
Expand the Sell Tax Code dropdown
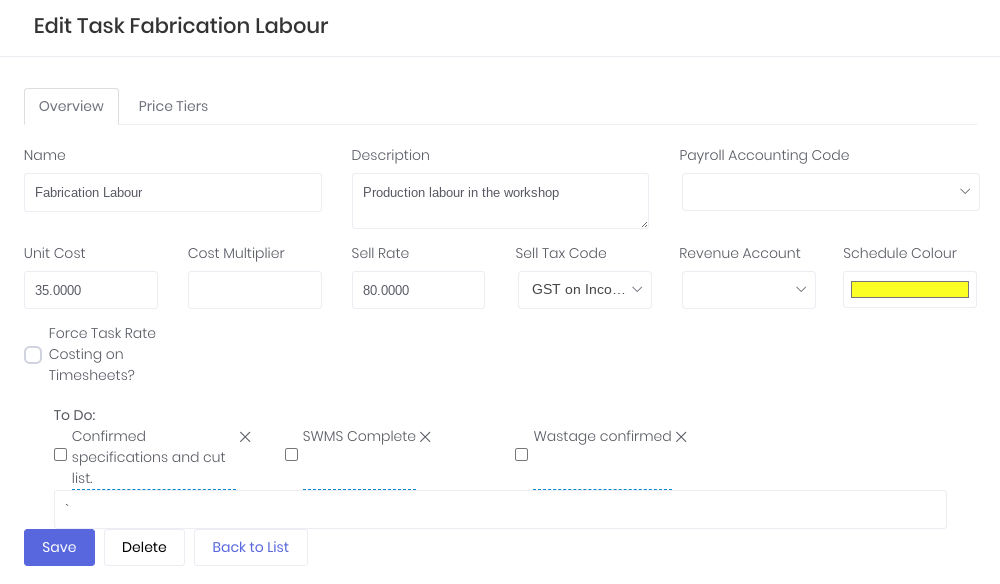pos(585,290)
